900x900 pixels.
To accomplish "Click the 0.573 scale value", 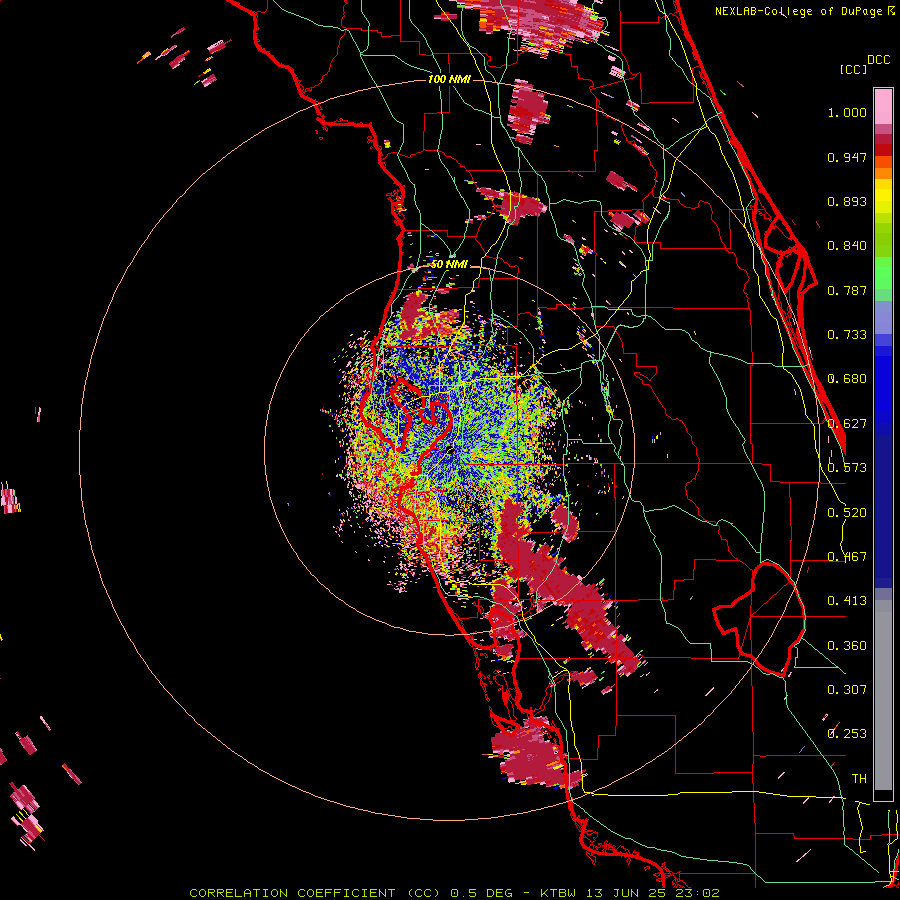I will click(x=847, y=468).
